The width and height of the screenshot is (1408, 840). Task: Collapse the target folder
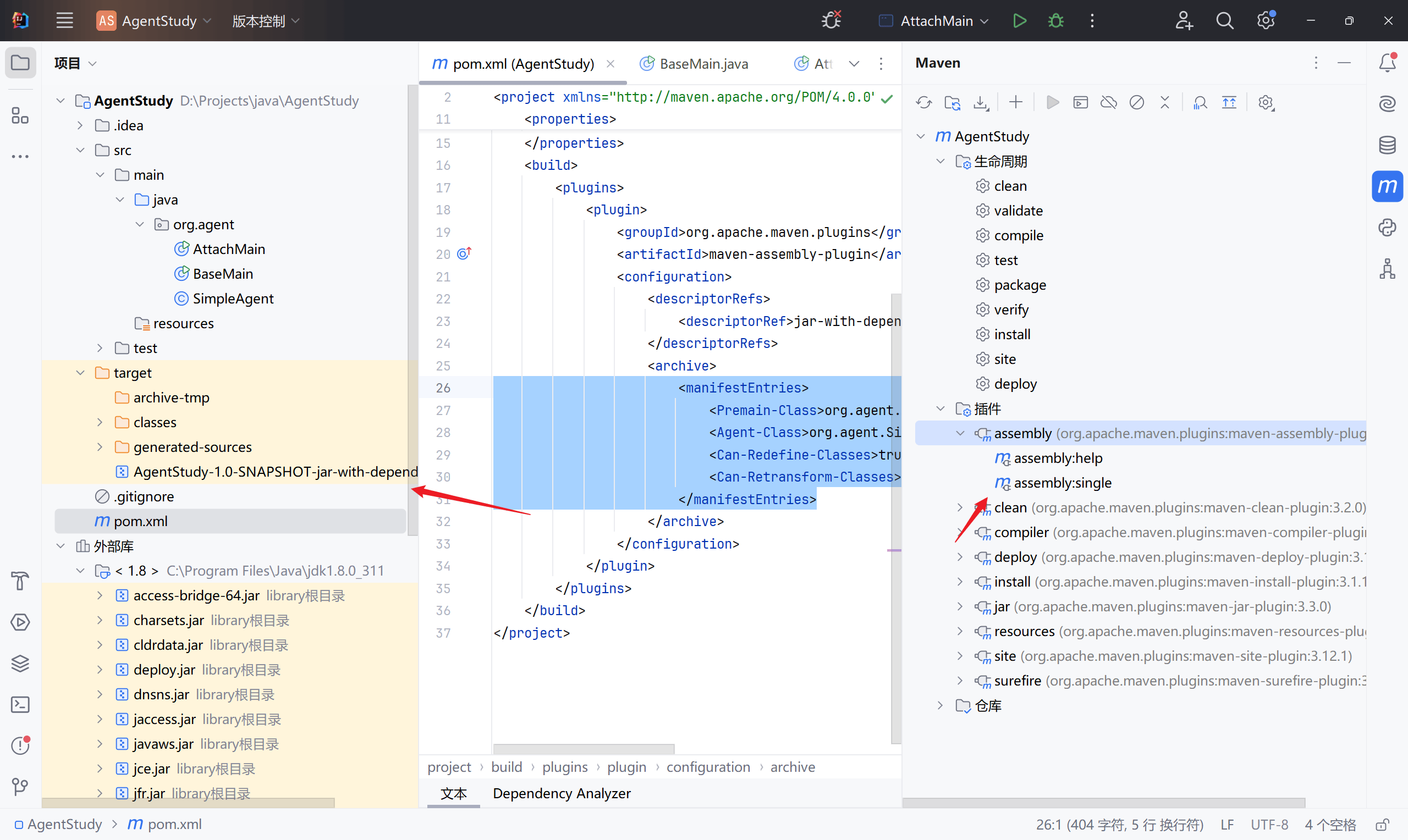(80, 373)
